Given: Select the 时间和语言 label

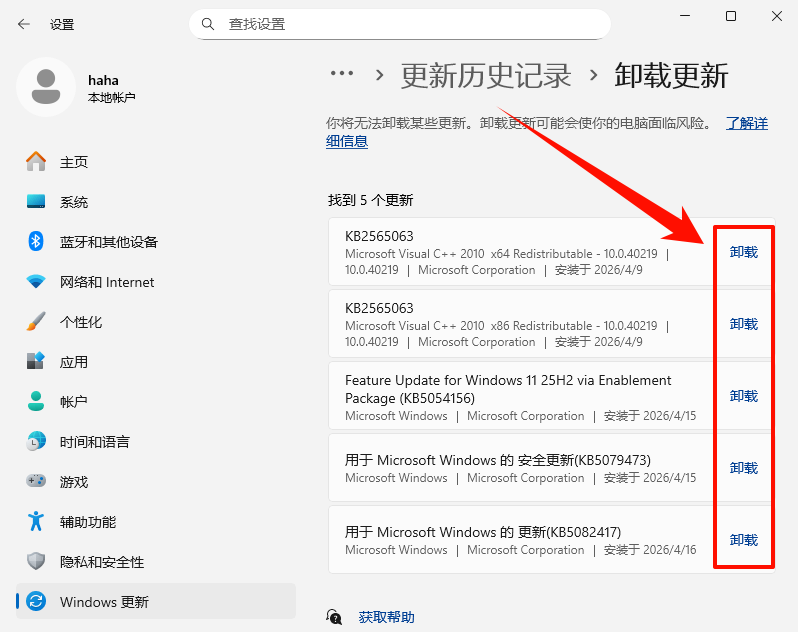Looking at the screenshot, I should tap(95, 442).
